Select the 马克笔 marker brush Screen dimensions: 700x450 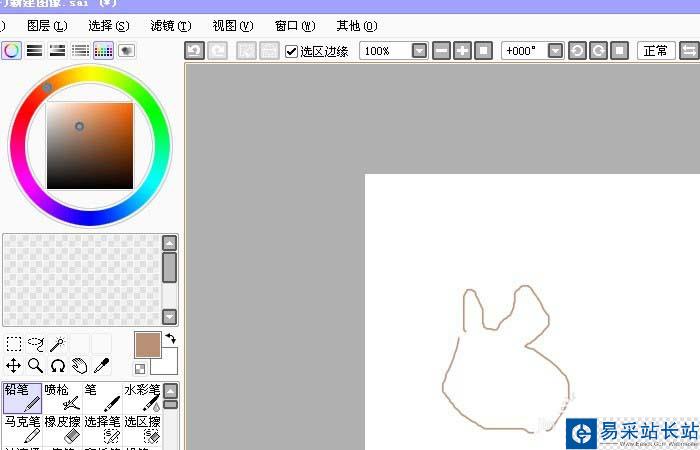[23, 429]
